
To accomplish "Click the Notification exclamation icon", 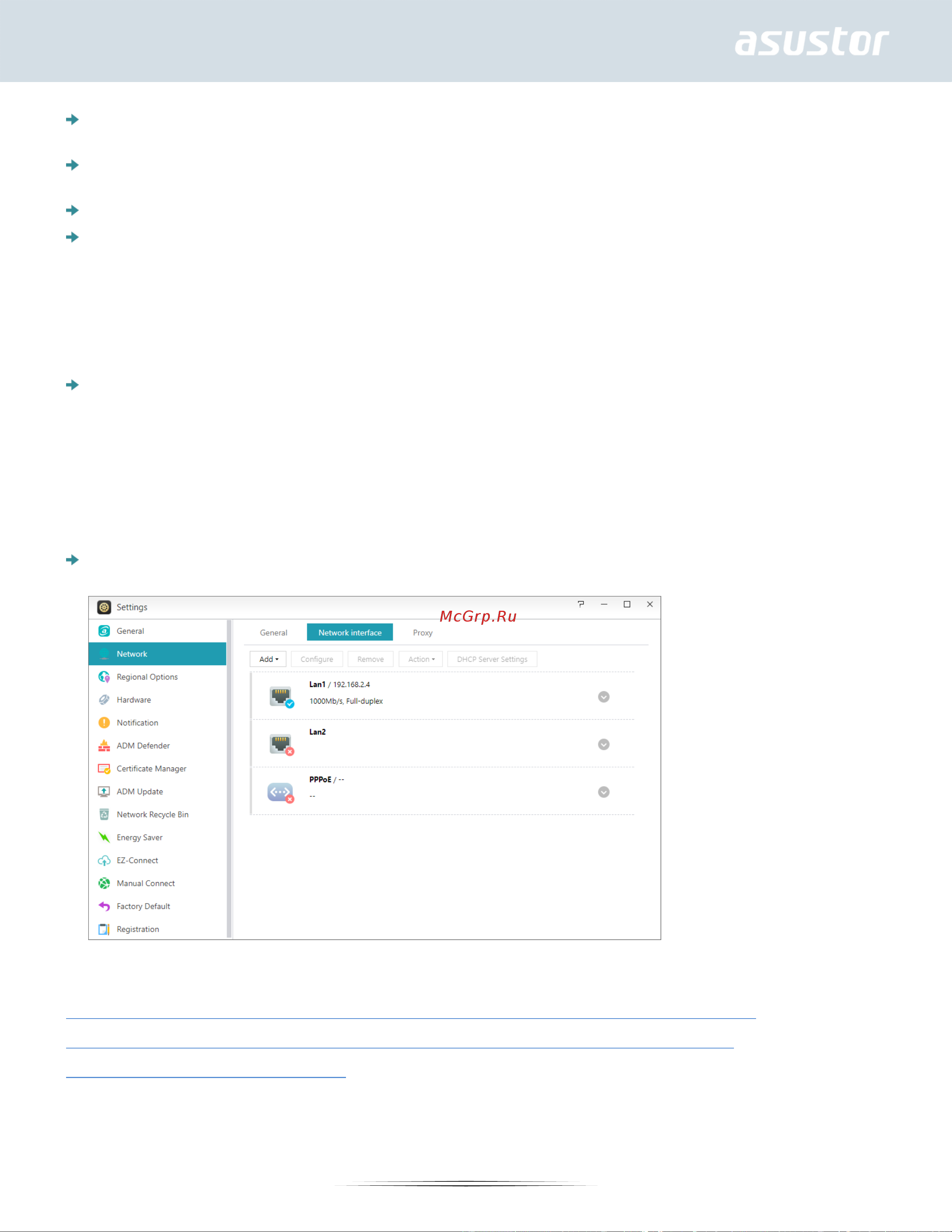I will [104, 723].
